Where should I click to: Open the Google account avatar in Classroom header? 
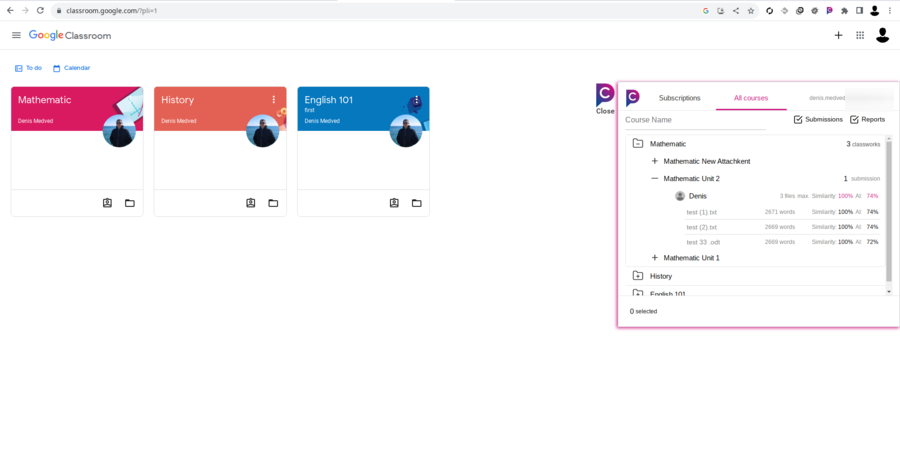pos(882,35)
